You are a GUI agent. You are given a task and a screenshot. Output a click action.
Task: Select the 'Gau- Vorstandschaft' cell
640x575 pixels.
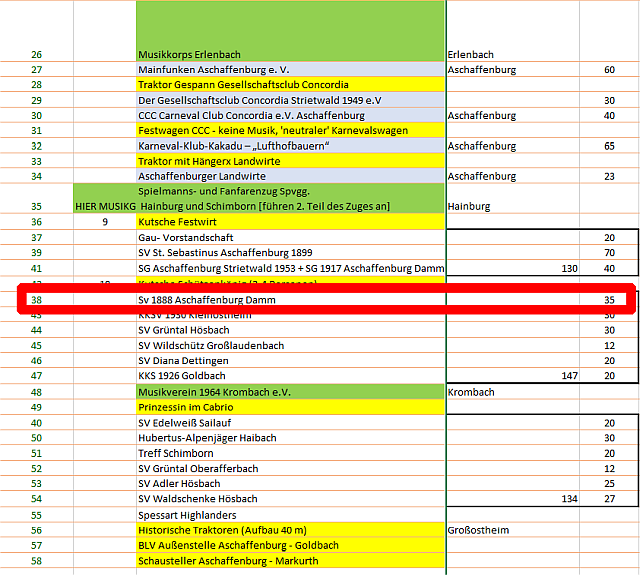point(290,237)
